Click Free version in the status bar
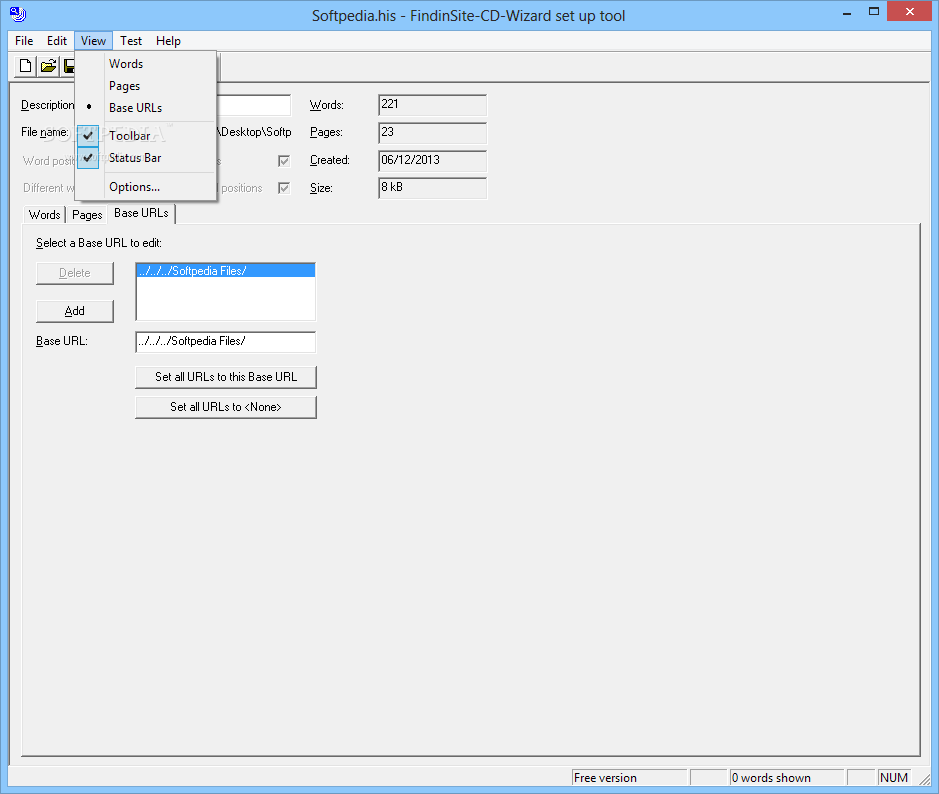The height and width of the screenshot is (794, 939). click(x=629, y=777)
